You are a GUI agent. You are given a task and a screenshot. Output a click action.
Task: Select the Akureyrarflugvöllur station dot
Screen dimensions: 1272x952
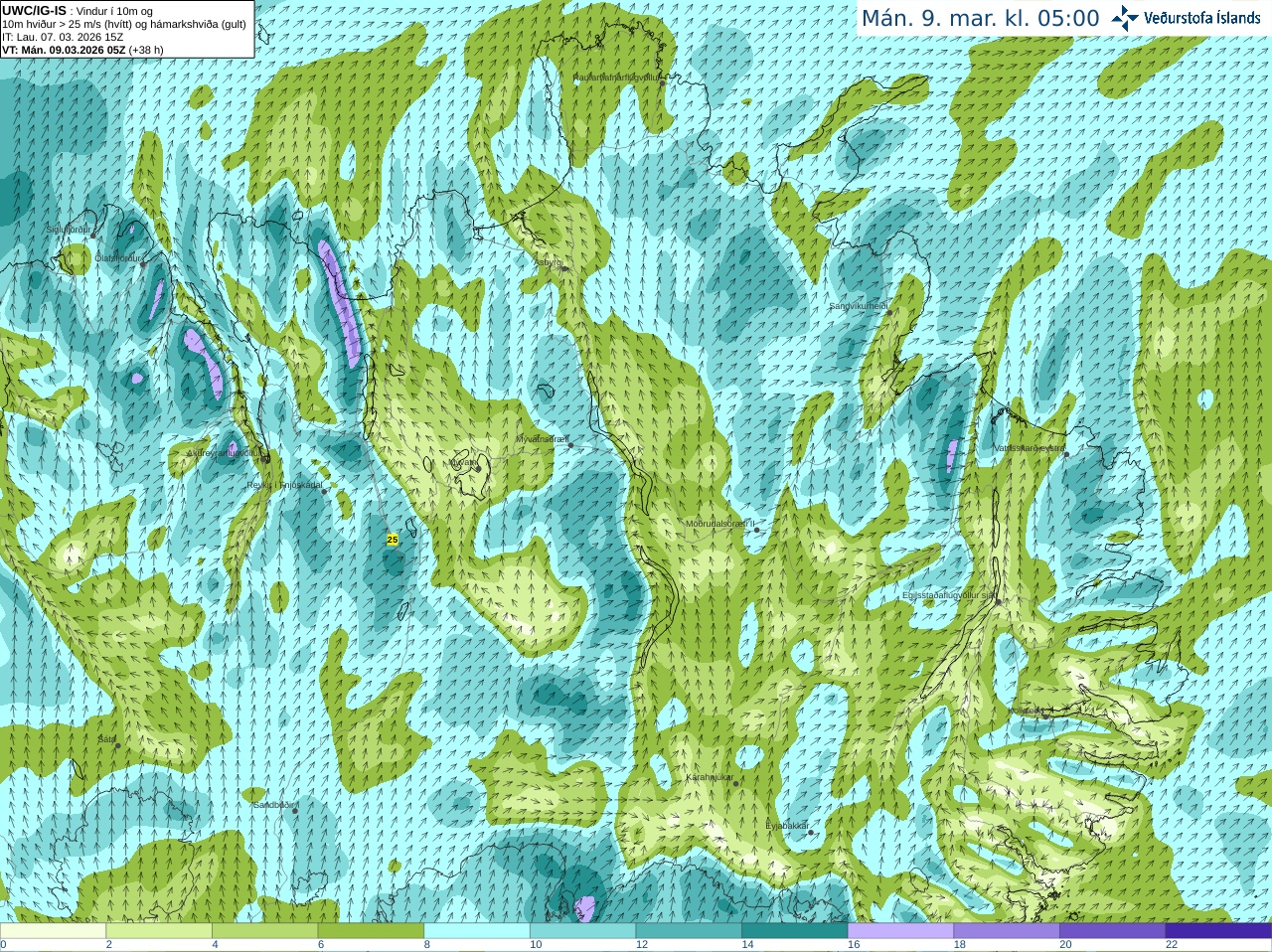point(265,458)
